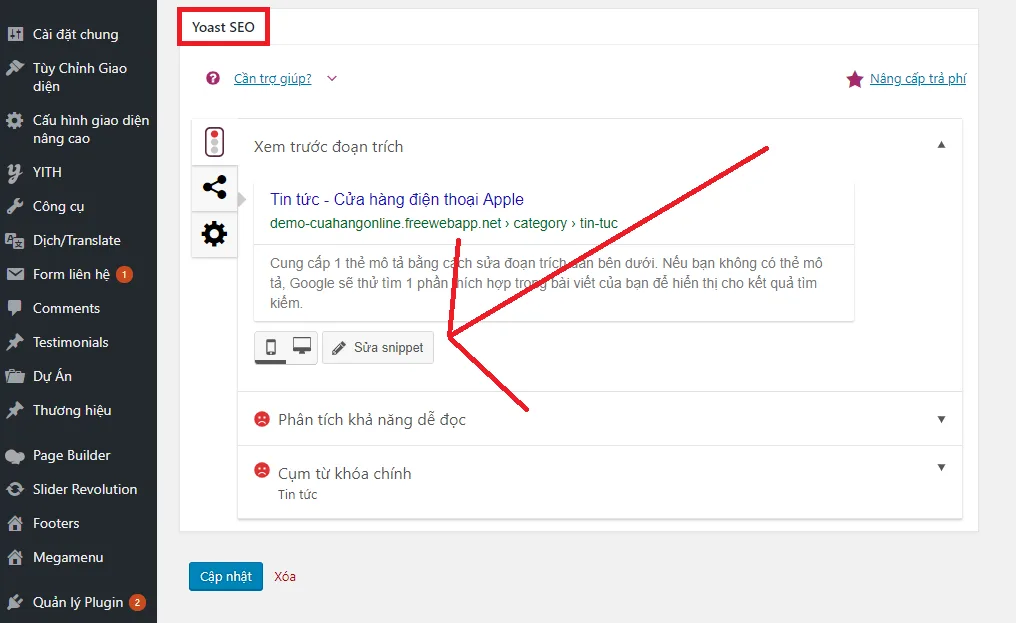Expand Phân tích khả năng dễ đọc
1016x623 pixels.
click(x=941, y=419)
